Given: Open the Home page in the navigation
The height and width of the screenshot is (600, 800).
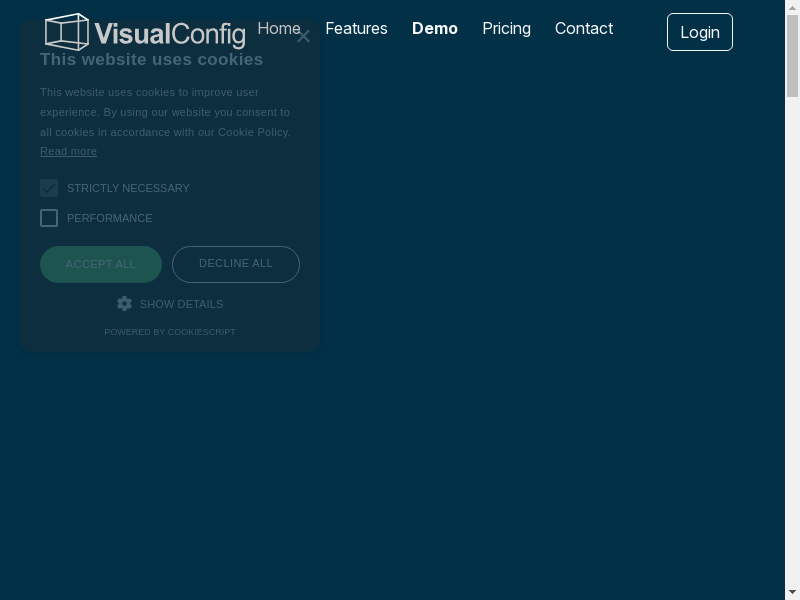Looking at the screenshot, I should [279, 28].
